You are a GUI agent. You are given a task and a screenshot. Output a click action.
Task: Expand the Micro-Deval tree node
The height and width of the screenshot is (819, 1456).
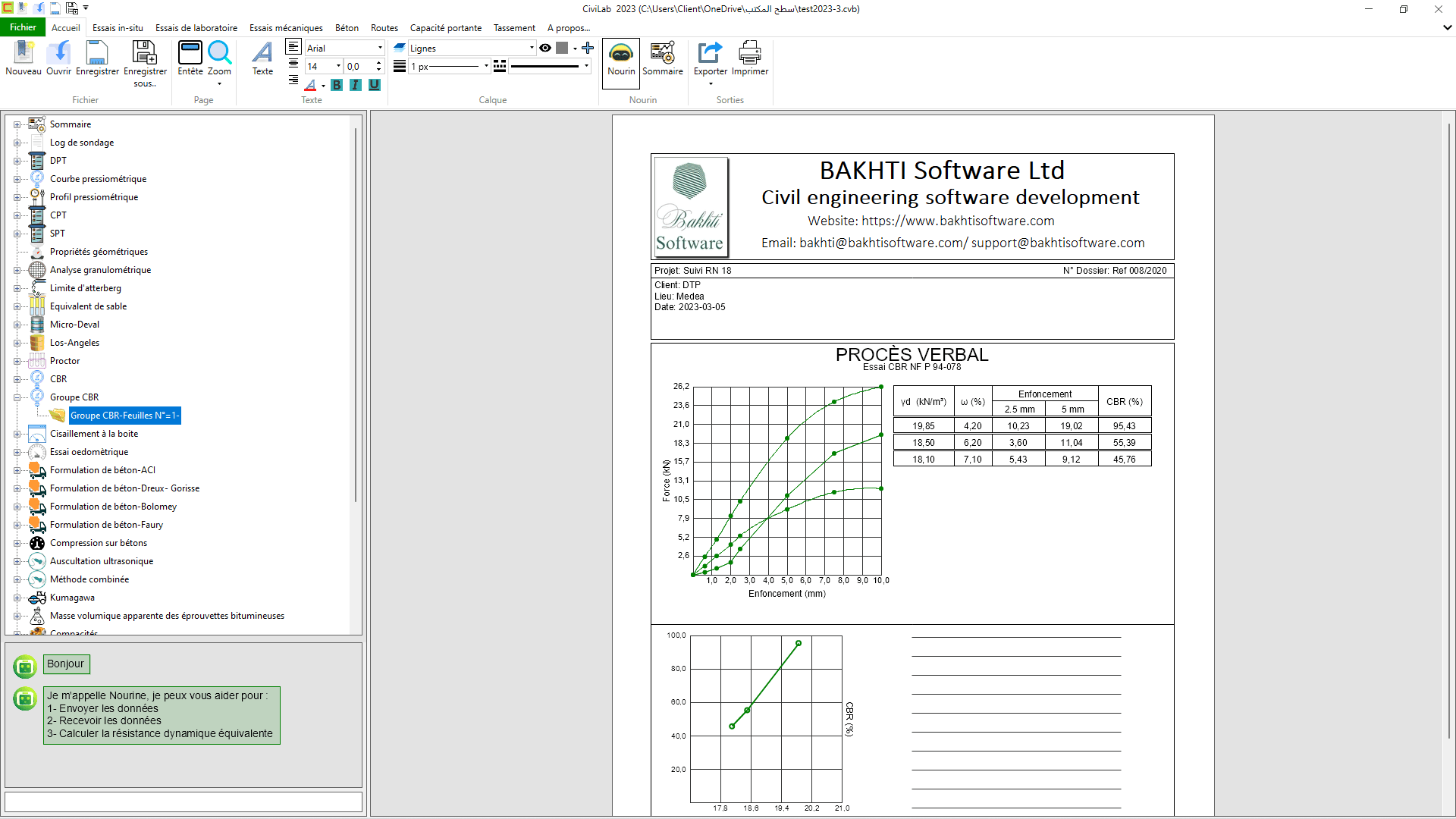click(x=17, y=325)
